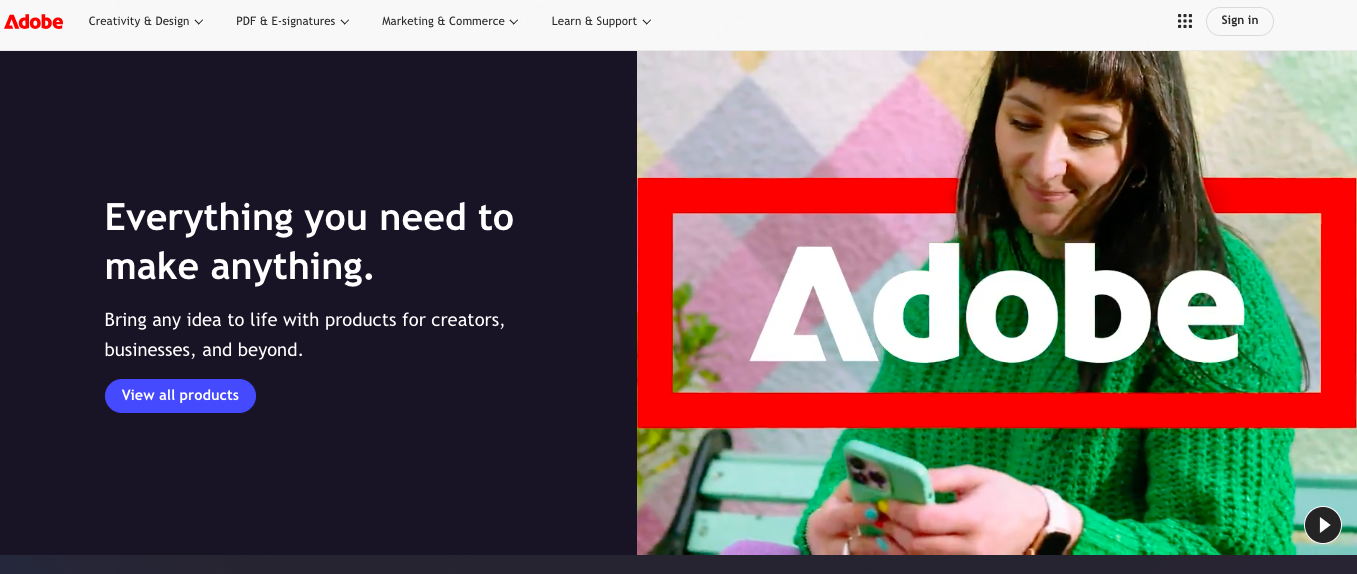
Task: Play the hero video with the play button
Action: (1323, 524)
